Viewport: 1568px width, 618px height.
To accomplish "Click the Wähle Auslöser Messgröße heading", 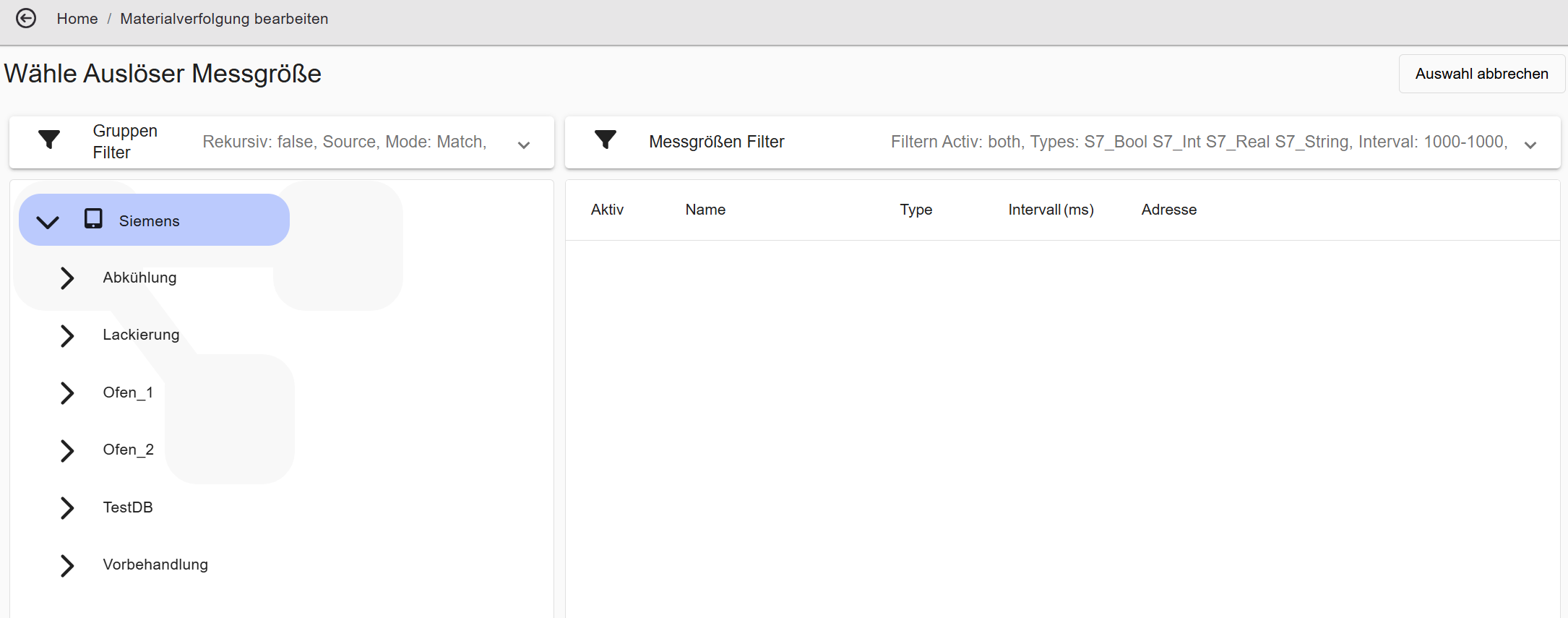I will [x=163, y=74].
